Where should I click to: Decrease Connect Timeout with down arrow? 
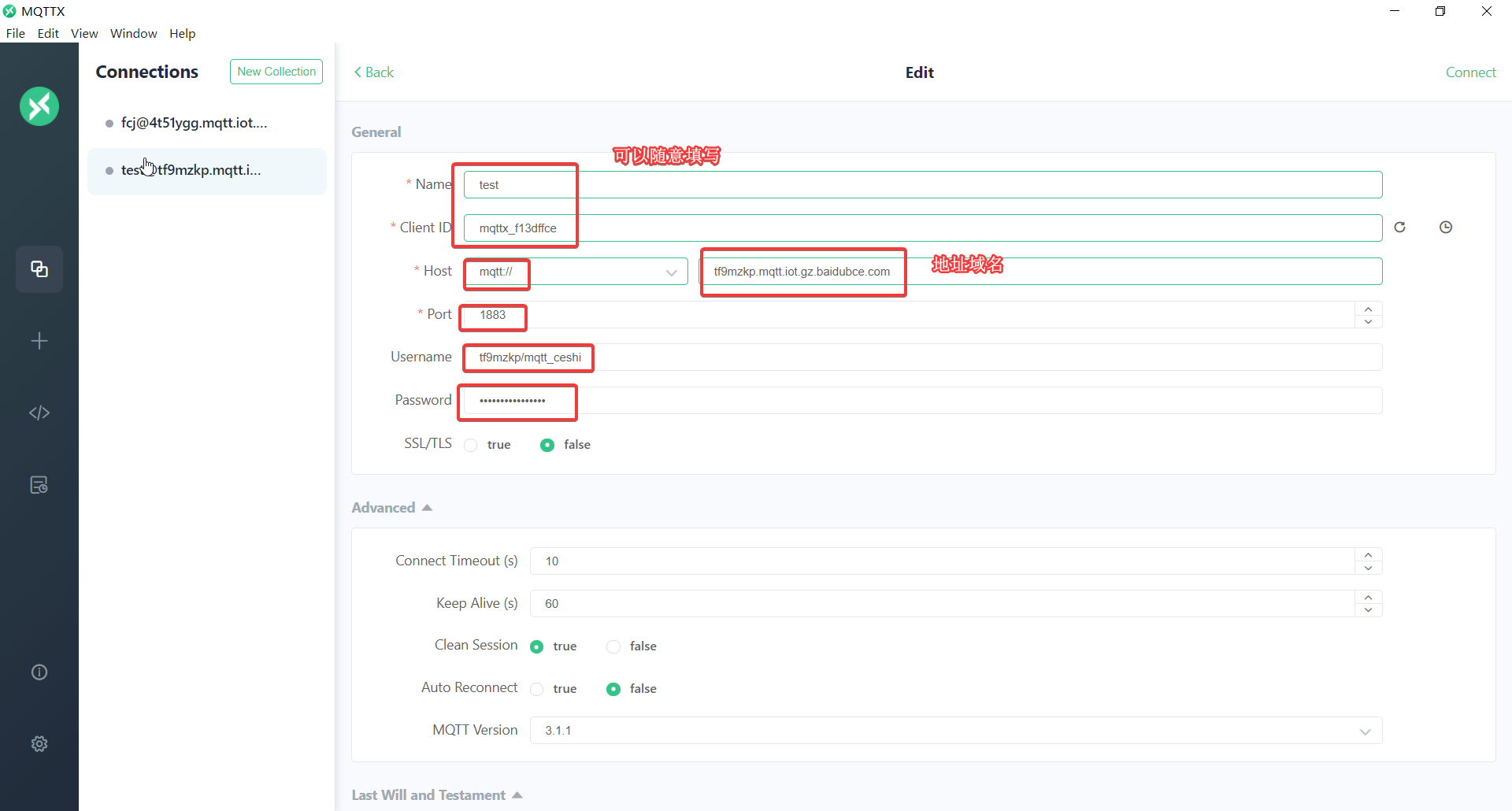1369,568
